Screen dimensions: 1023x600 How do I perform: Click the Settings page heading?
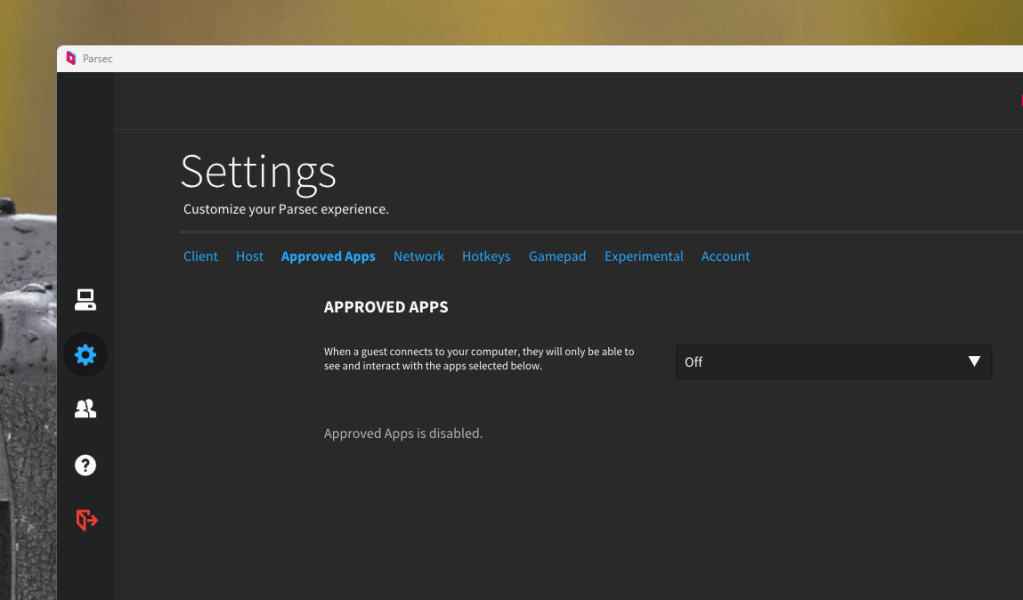258,172
